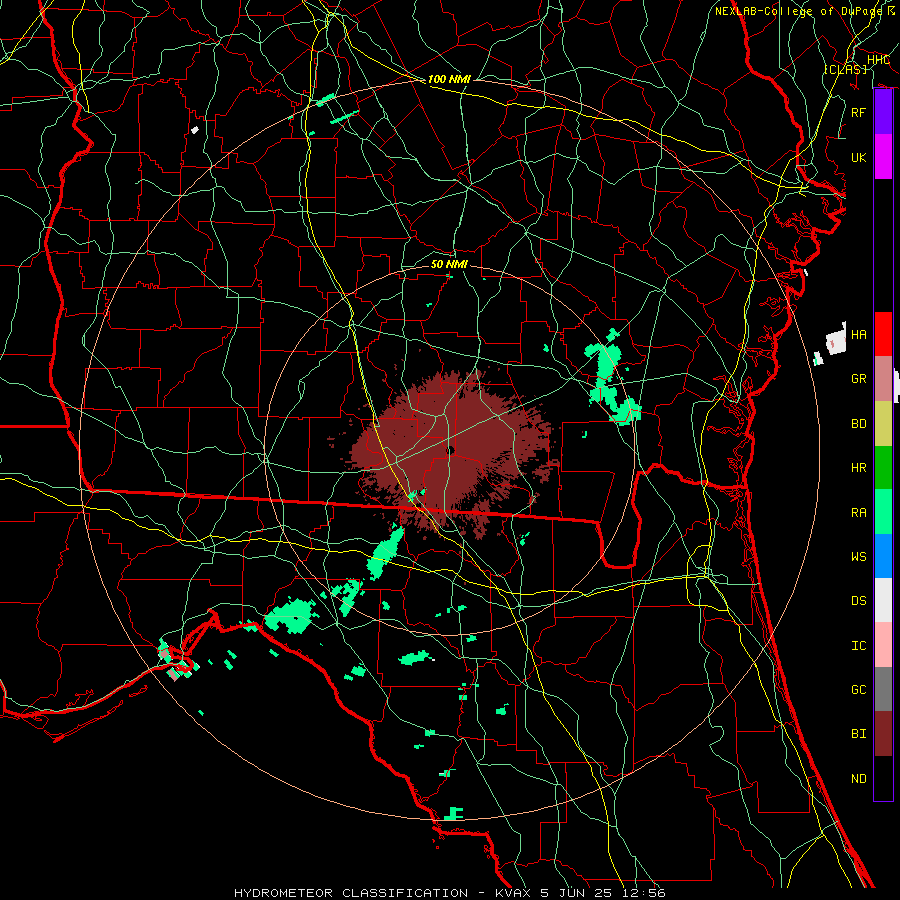Click the GR legend label
The image size is (900, 900).
click(x=859, y=379)
